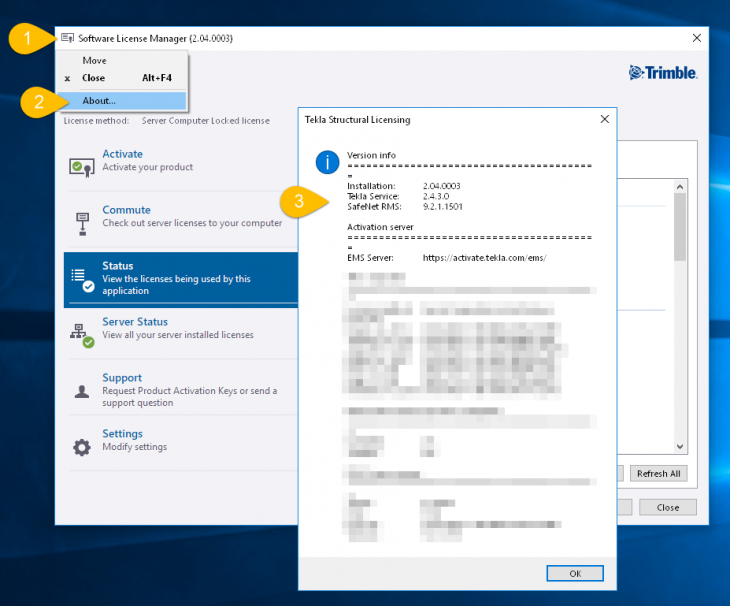730x606 pixels.
Task: Click the Trimble logo
Action: [662, 73]
